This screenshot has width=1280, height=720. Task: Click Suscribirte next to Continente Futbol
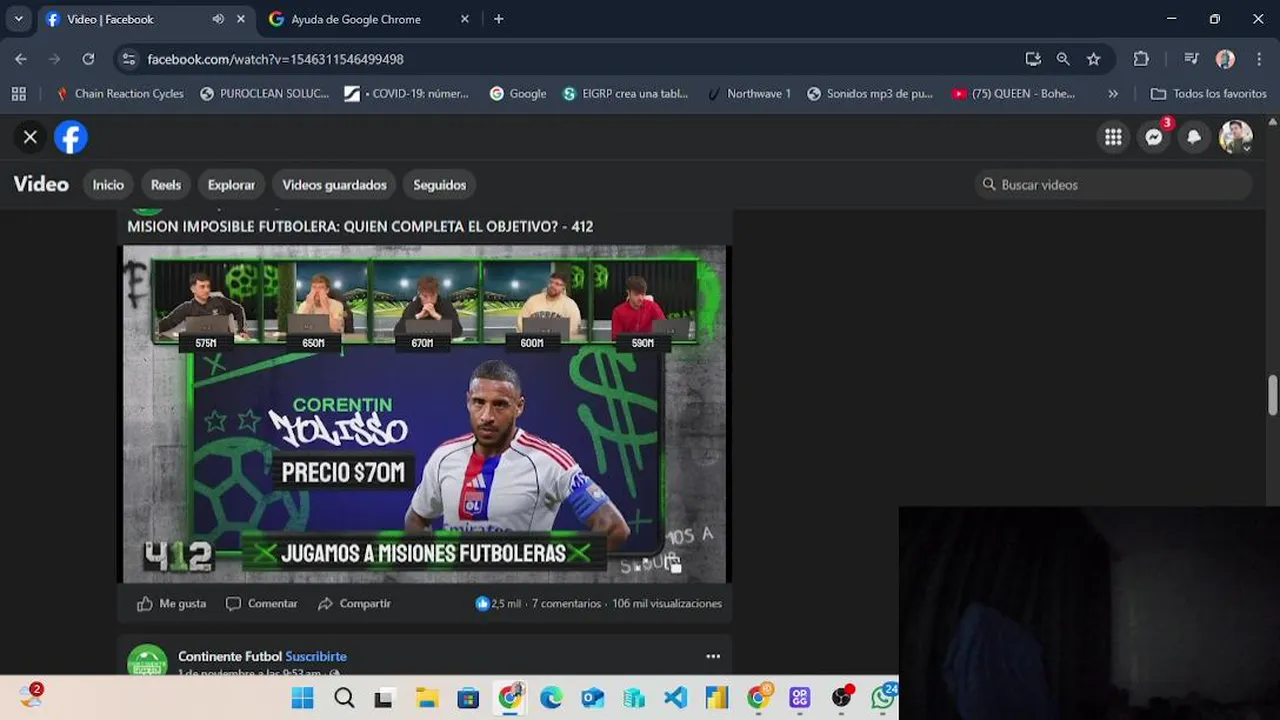pyautogui.click(x=316, y=657)
